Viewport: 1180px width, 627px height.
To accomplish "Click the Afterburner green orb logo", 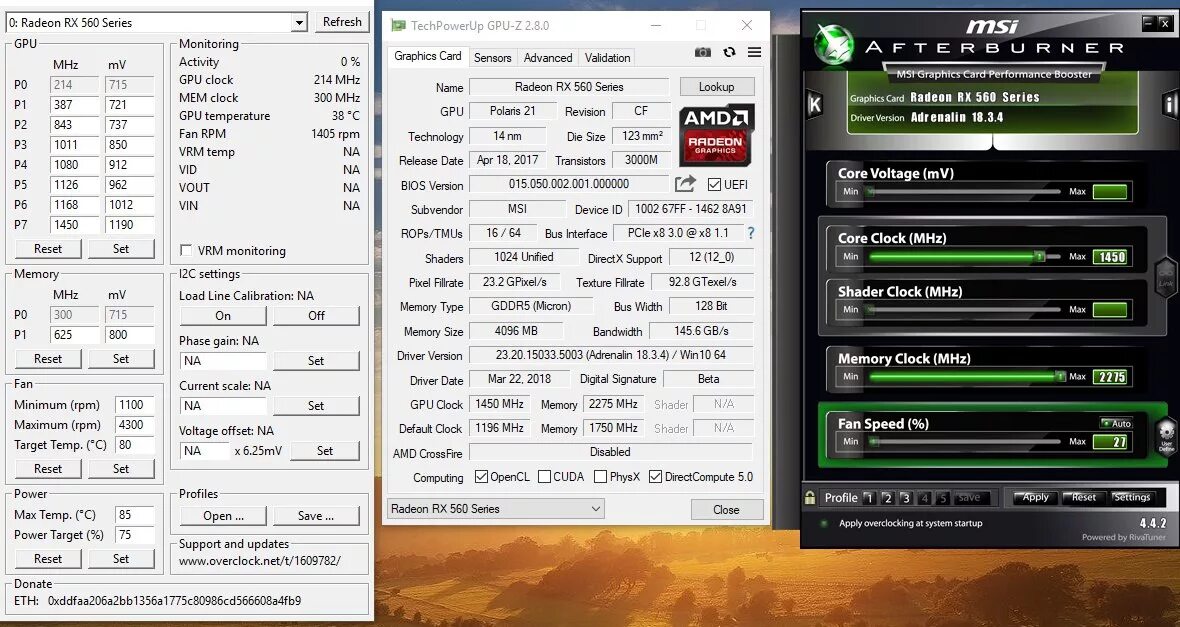I will click(834, 44).
